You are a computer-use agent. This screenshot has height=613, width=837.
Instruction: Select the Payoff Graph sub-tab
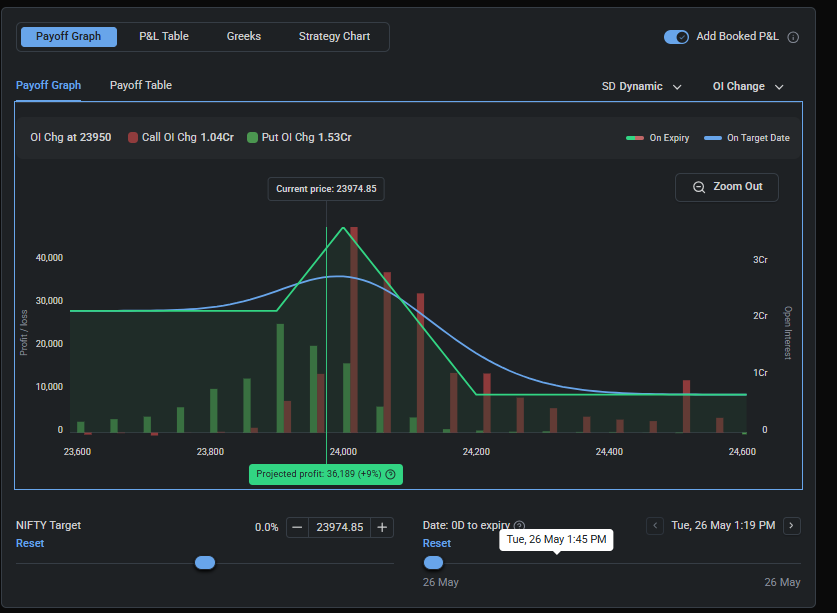point(49,85)
